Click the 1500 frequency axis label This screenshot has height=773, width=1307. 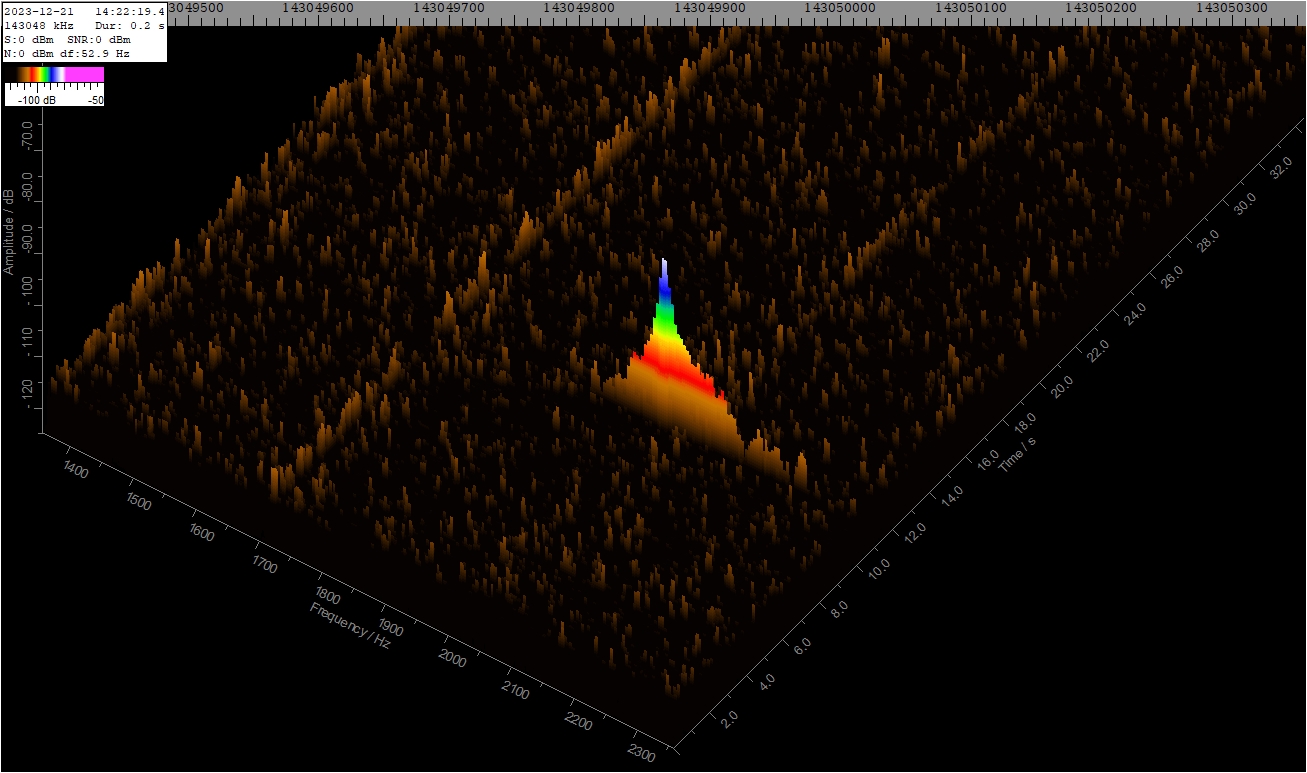(139, 501)
